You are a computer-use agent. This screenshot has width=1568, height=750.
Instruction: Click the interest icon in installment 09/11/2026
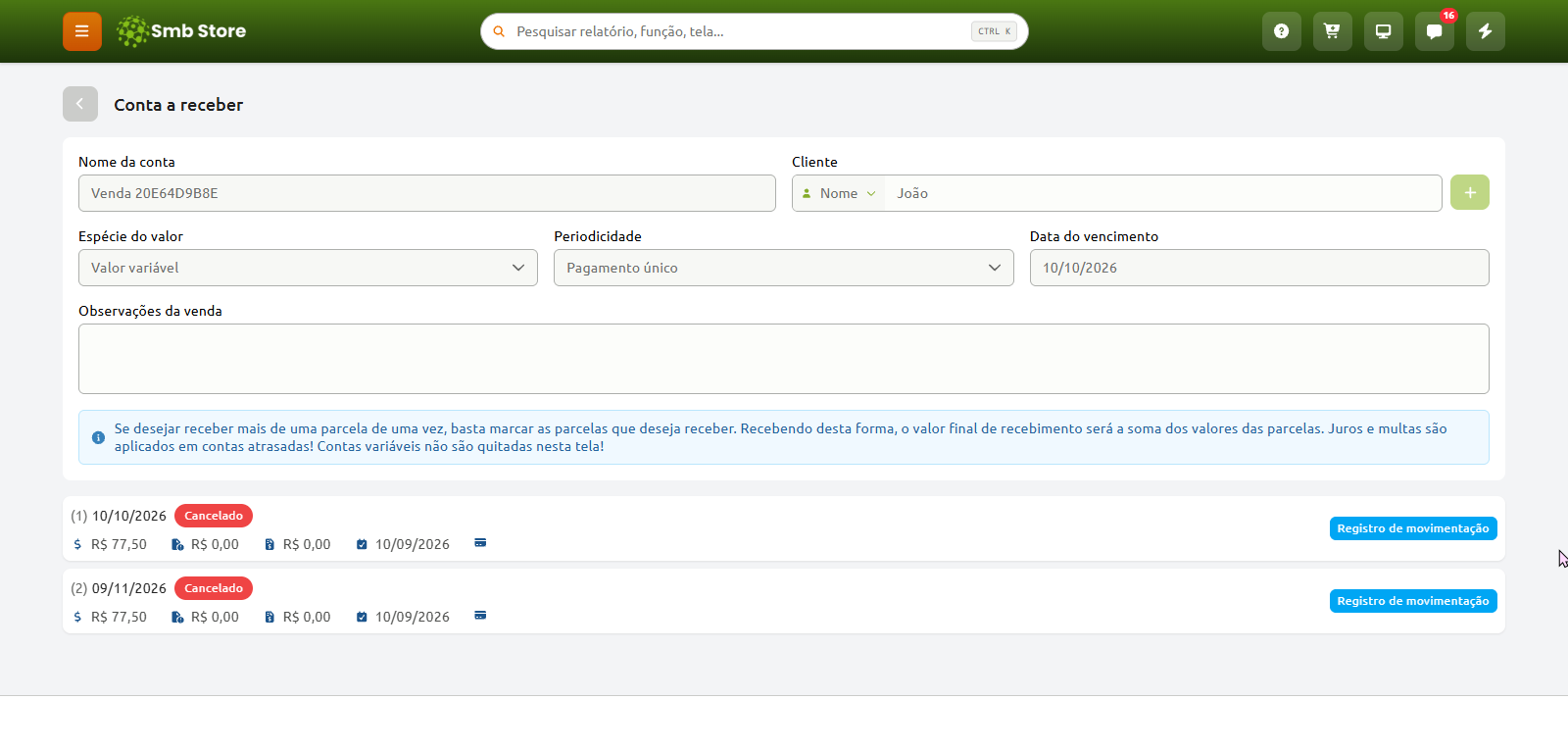pos(269,617)
